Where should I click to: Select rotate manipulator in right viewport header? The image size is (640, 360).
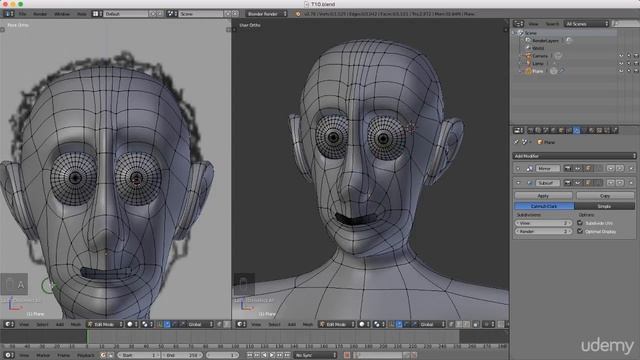click(407, 324)
